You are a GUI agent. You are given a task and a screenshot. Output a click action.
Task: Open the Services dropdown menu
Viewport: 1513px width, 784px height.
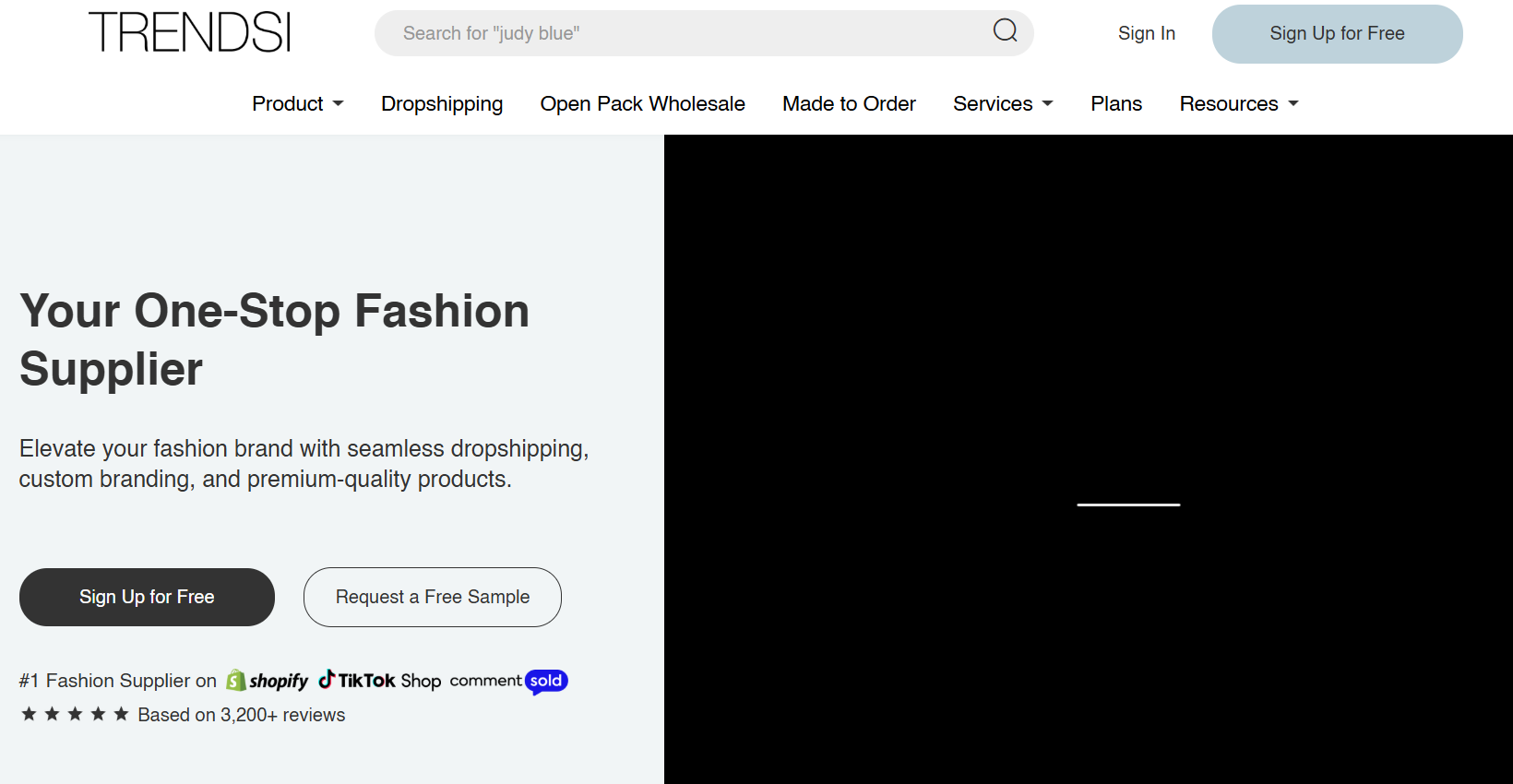click(x=1002, y=103)
